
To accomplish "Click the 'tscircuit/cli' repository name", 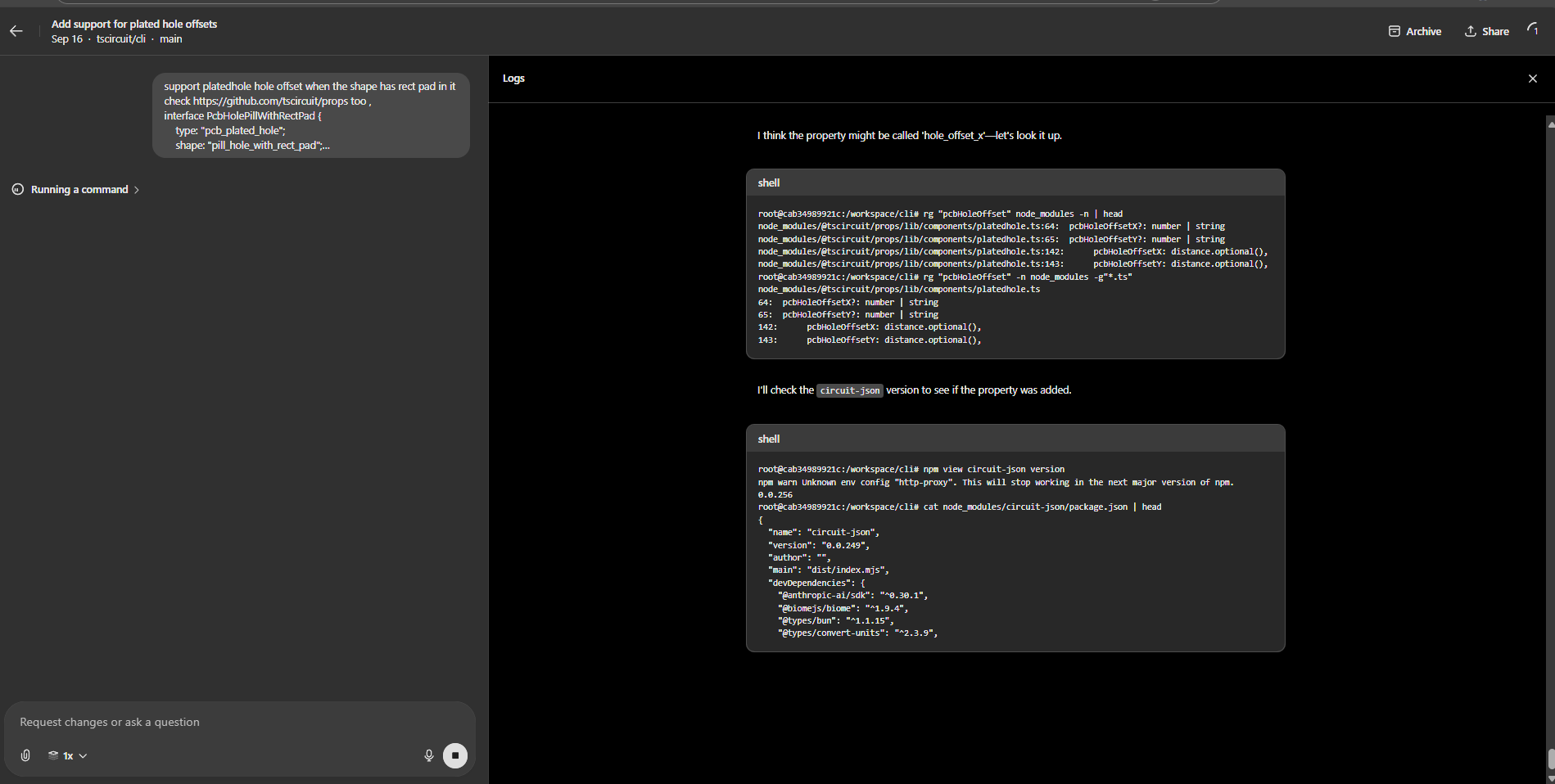I will [120, 38].
